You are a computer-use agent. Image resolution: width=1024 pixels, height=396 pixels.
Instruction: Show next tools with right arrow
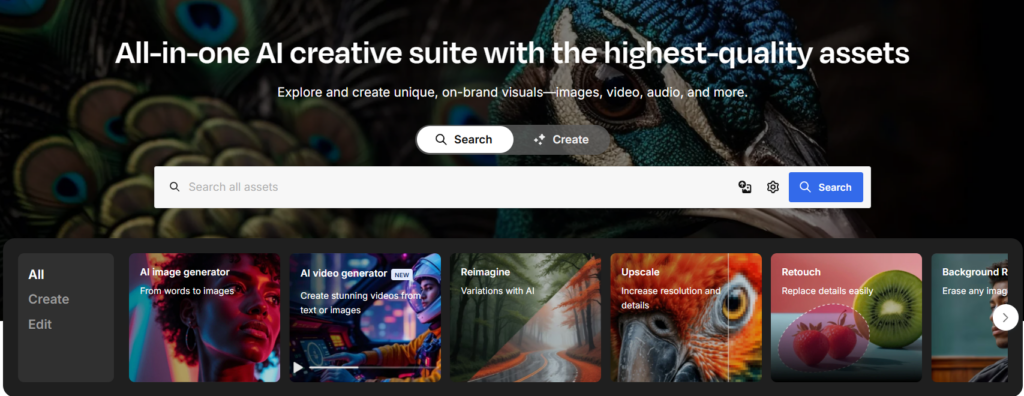tap(1005, 318)
